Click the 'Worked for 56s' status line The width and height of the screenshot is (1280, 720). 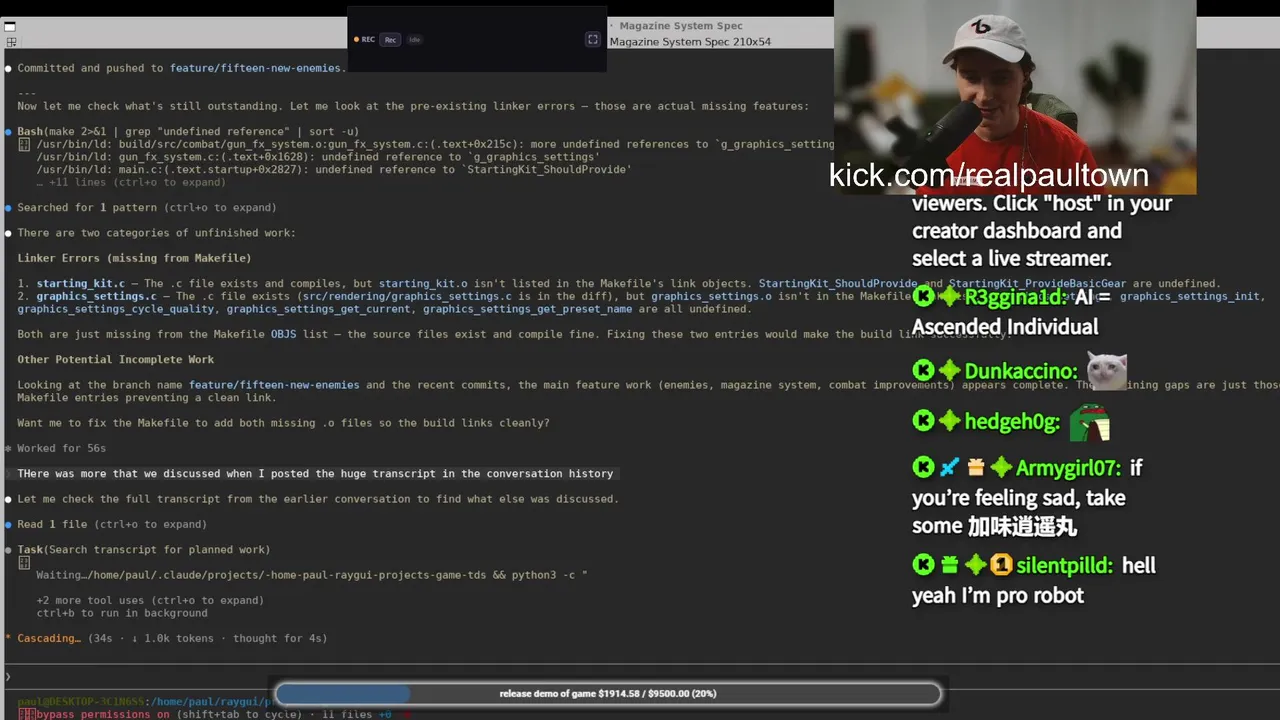click(x=61, y=448)
